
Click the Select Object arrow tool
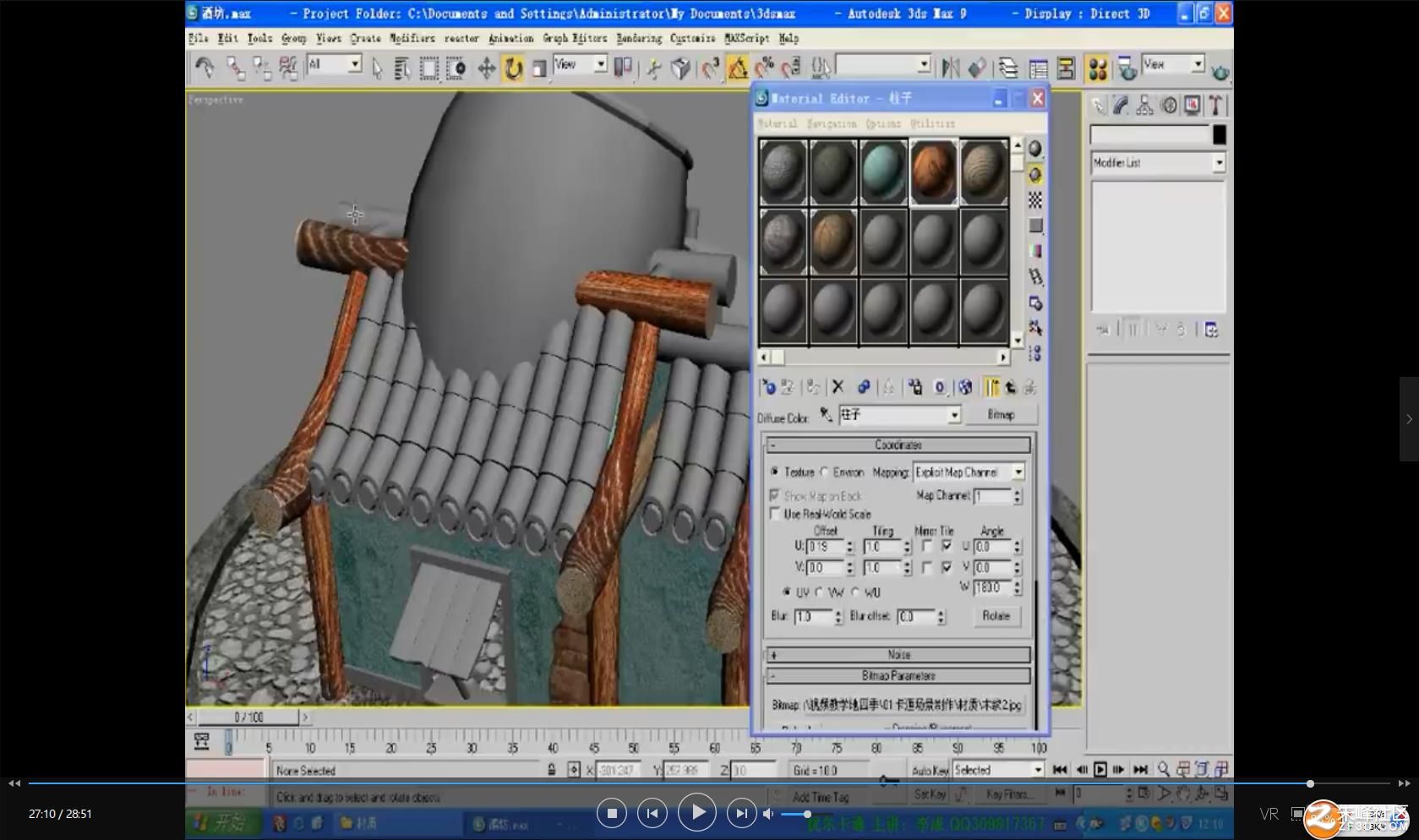pyautogui.click(x=377, y=68)
